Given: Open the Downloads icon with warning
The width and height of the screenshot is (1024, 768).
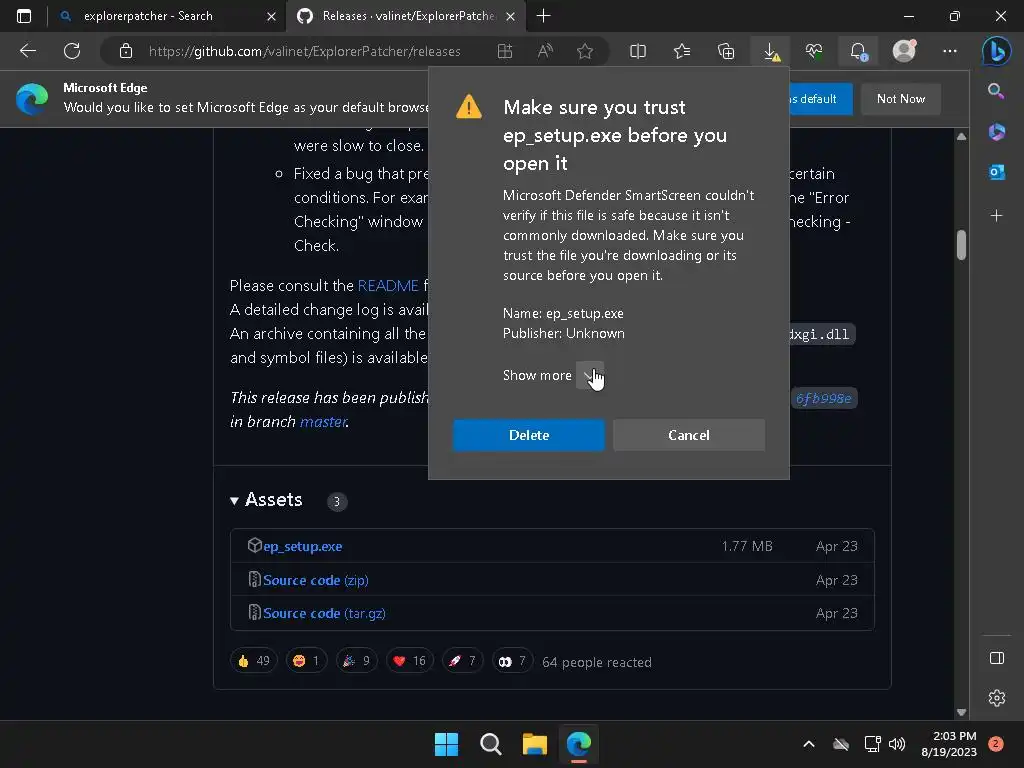Looking at the screenshot, I should point(771,51).
